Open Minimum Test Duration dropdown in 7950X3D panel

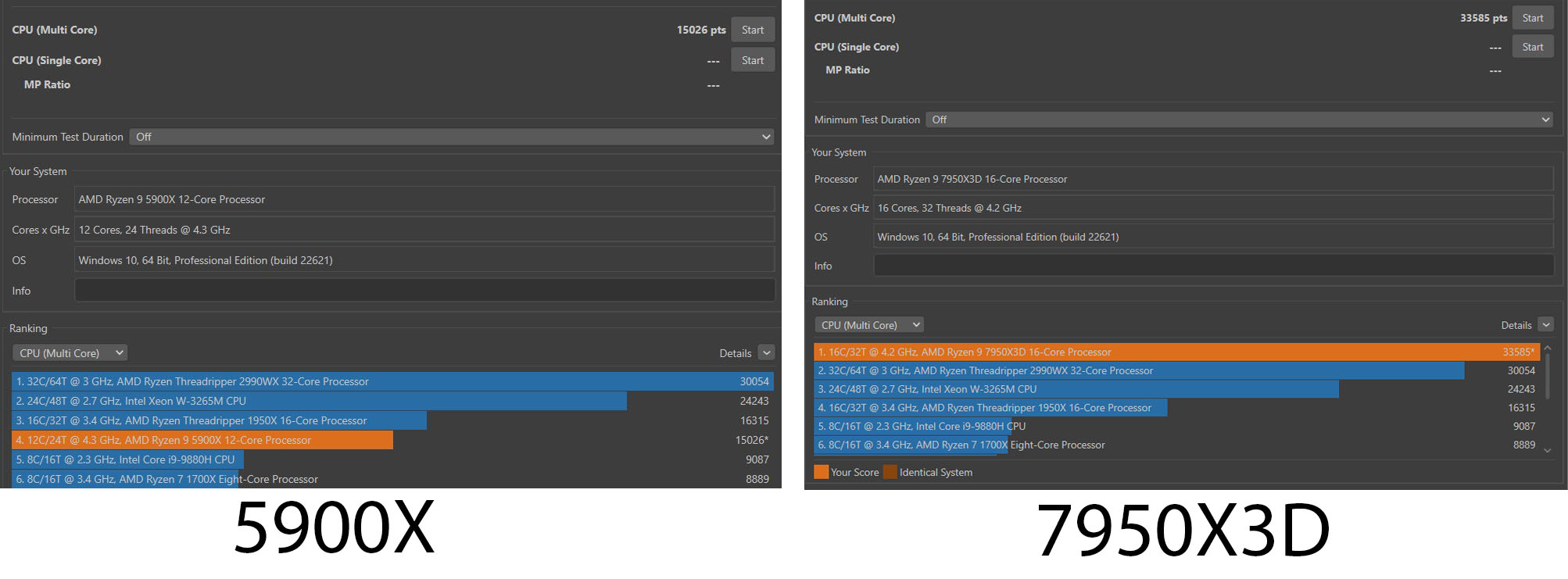(1239, 120)
